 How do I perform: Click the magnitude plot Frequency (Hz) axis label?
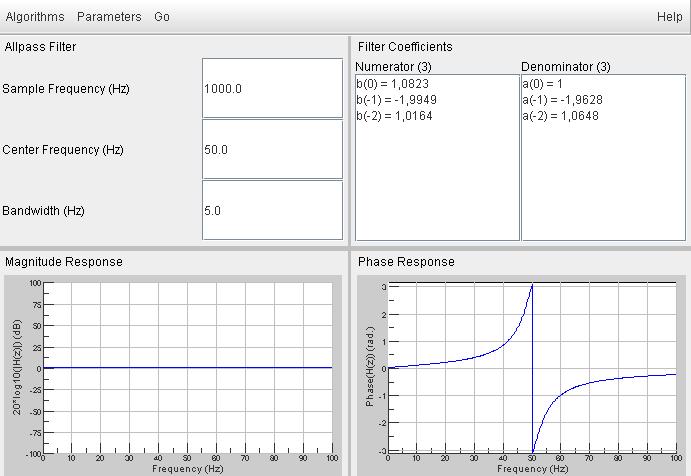click(188, 469)
